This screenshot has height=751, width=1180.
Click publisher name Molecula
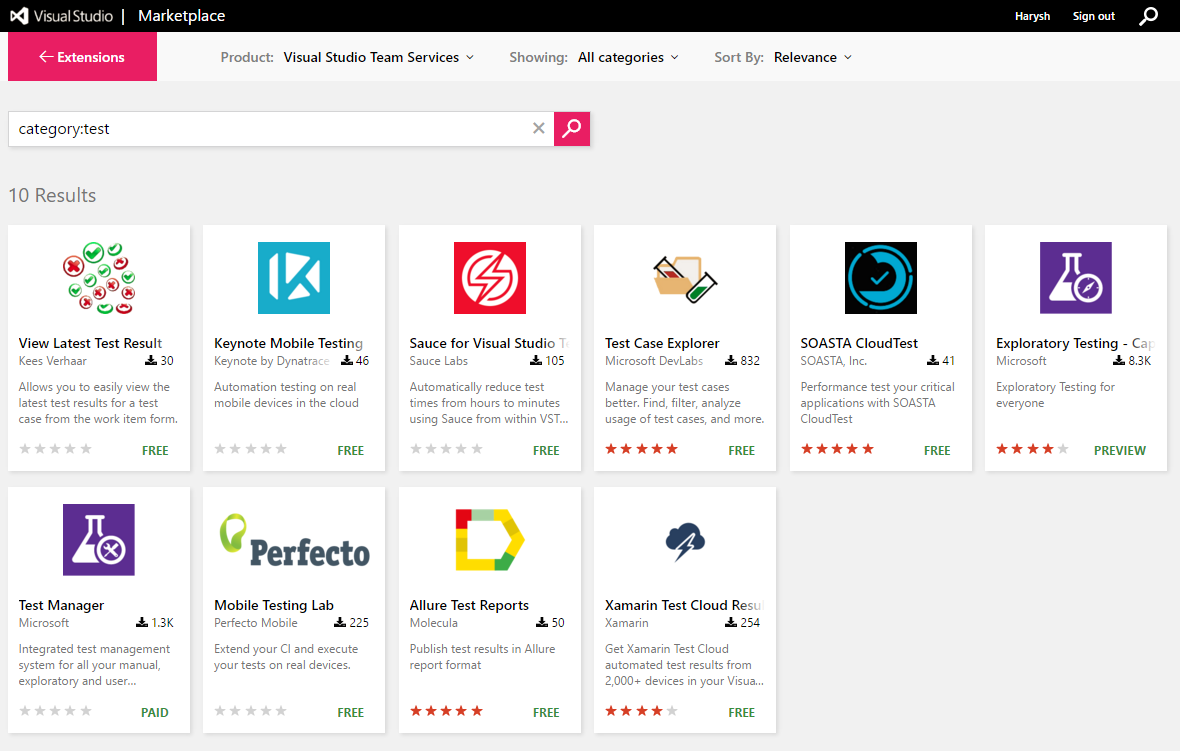pyautogui.click(x=433, y=622)
